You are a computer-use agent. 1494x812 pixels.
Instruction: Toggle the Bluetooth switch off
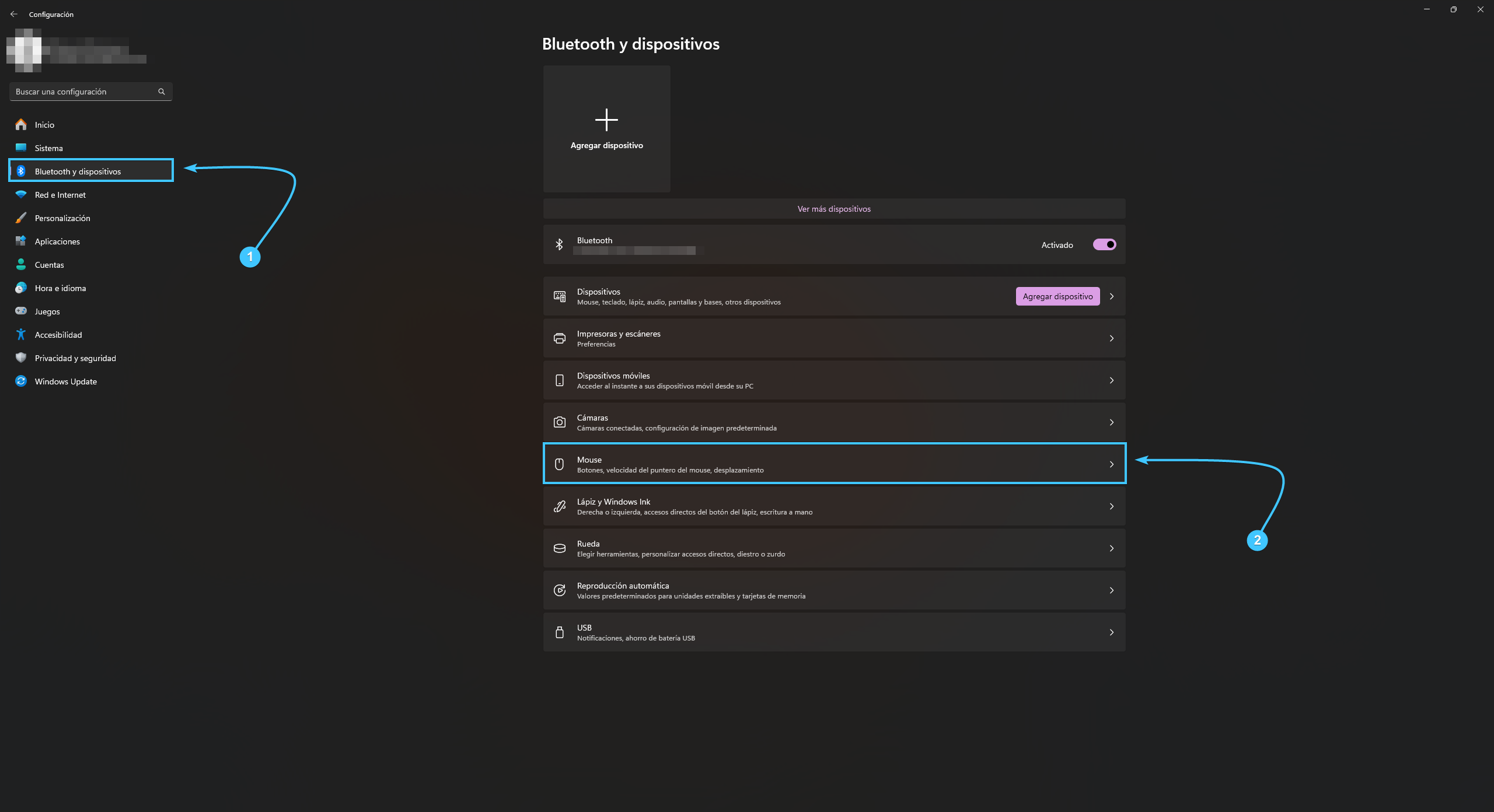tap(1104, 244)
